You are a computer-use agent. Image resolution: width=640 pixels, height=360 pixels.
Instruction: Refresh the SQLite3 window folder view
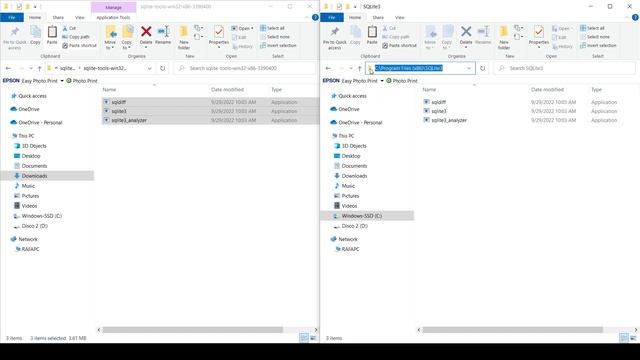tap(482, 68)
